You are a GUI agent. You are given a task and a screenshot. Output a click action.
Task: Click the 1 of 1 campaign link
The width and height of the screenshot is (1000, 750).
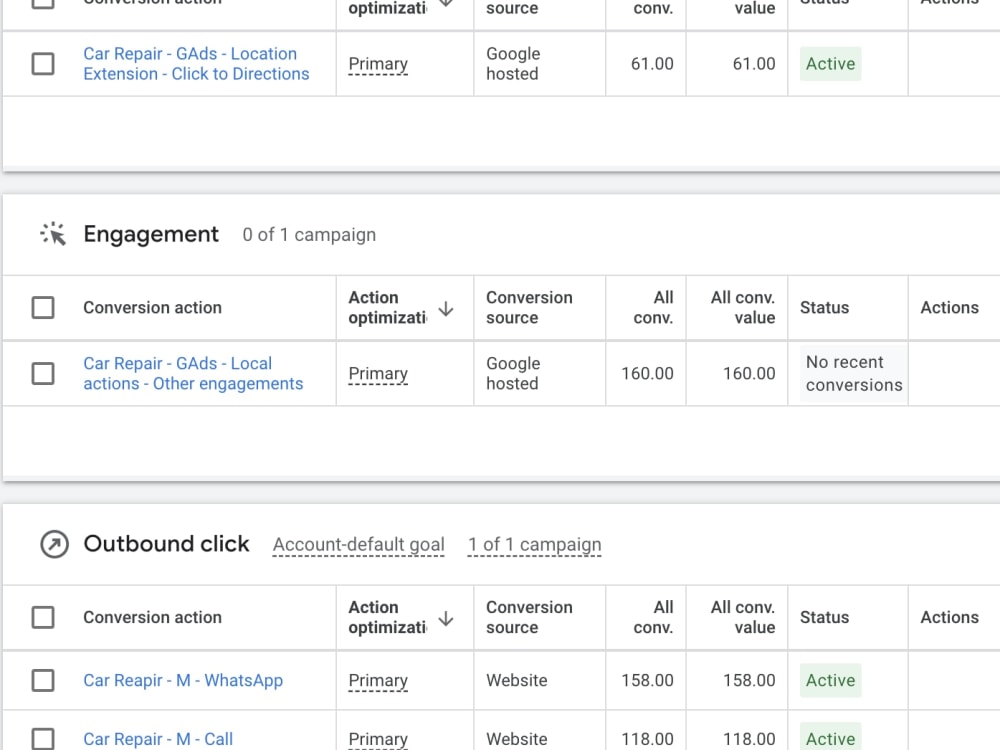click(534, 545)
